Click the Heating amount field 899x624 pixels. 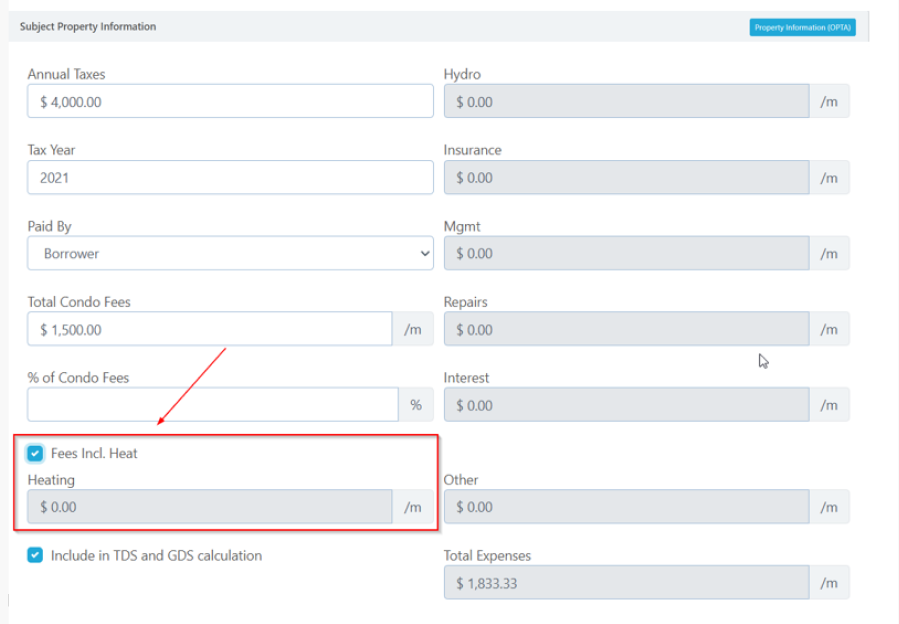(x=209, y=507)
